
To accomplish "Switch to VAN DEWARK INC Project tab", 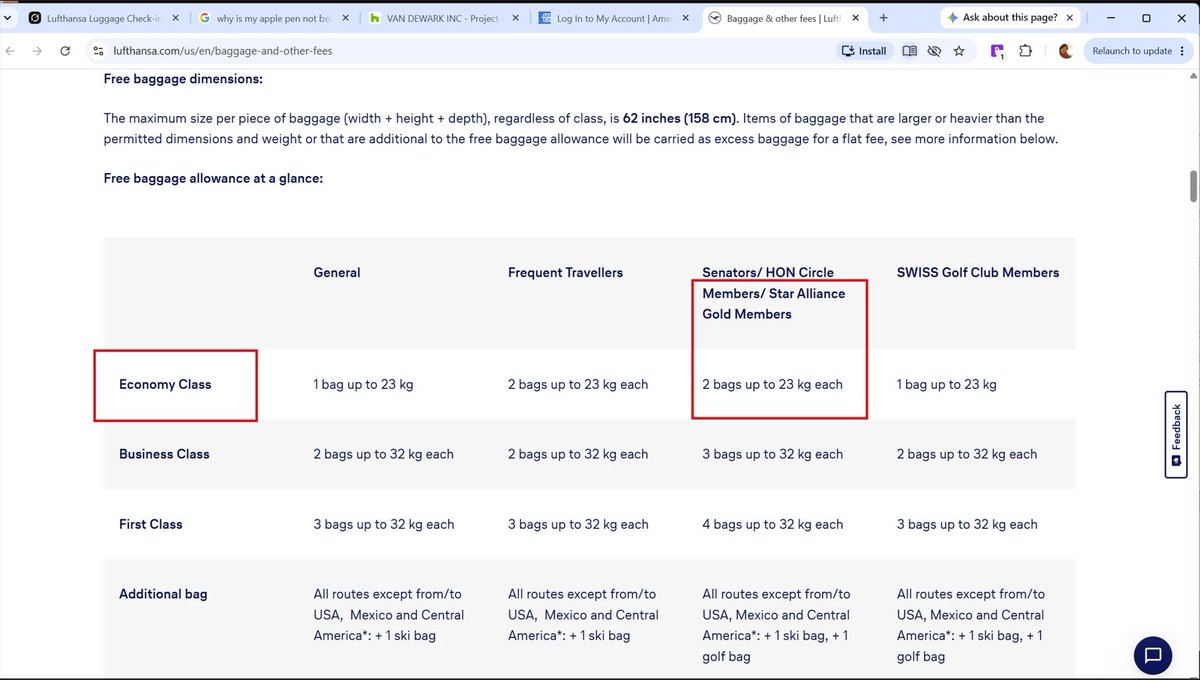I will [x=444, y=18].
